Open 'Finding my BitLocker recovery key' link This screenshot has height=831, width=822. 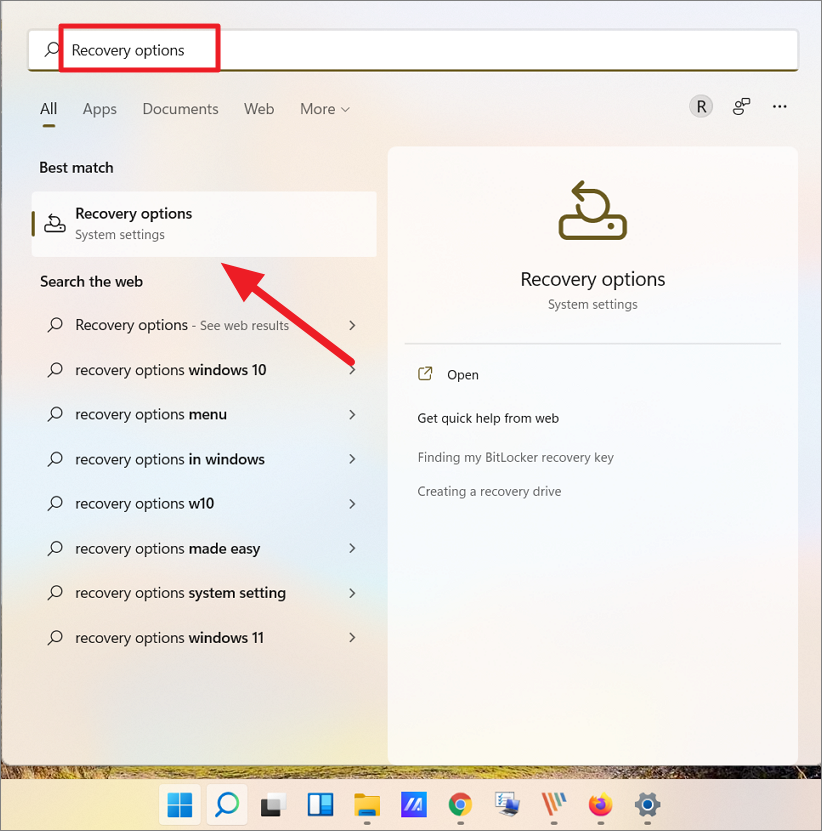pos(515,457)
